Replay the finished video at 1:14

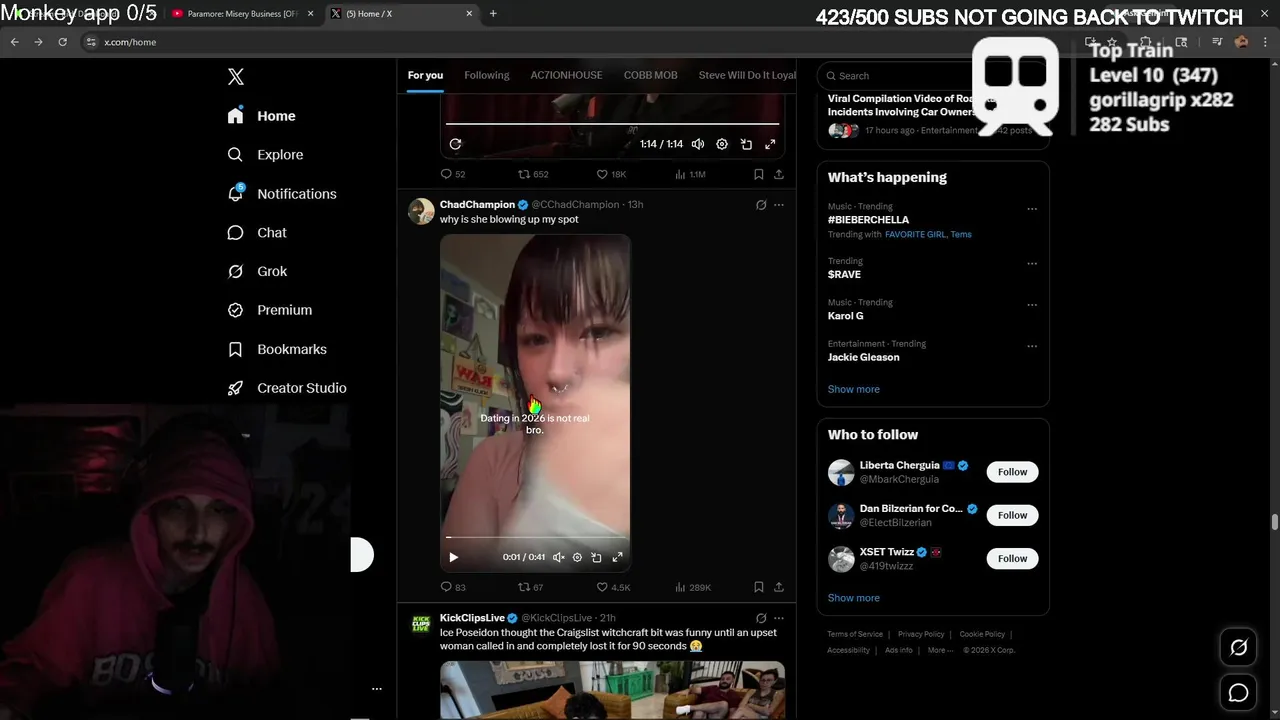[455, 144]
